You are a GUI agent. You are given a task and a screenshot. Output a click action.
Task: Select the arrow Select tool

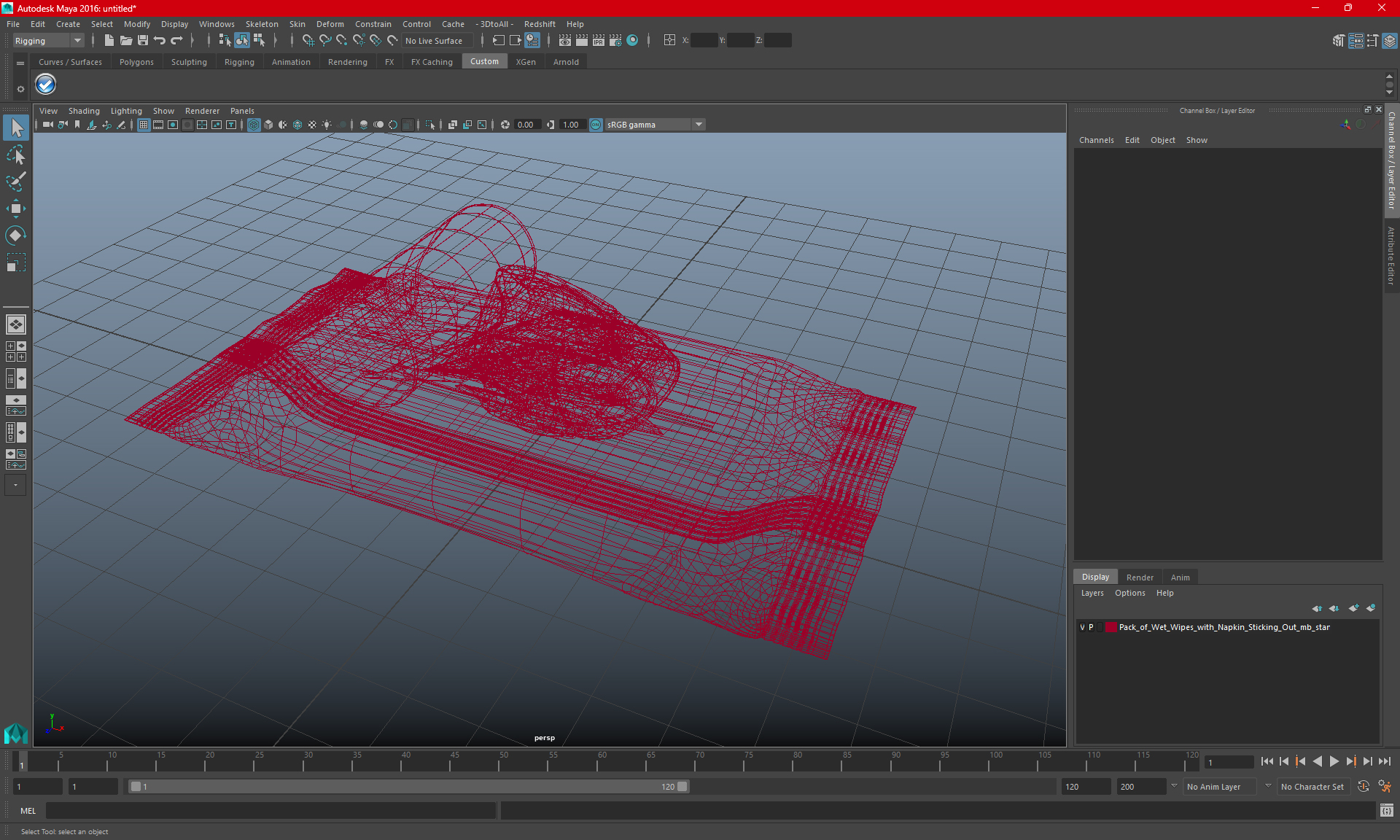click(x=16, y=128)
